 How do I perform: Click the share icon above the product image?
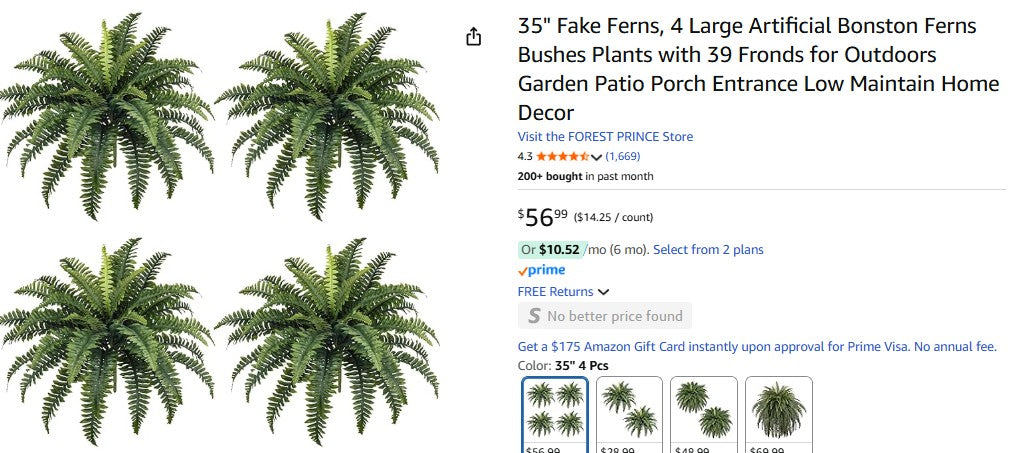point(474,37)
